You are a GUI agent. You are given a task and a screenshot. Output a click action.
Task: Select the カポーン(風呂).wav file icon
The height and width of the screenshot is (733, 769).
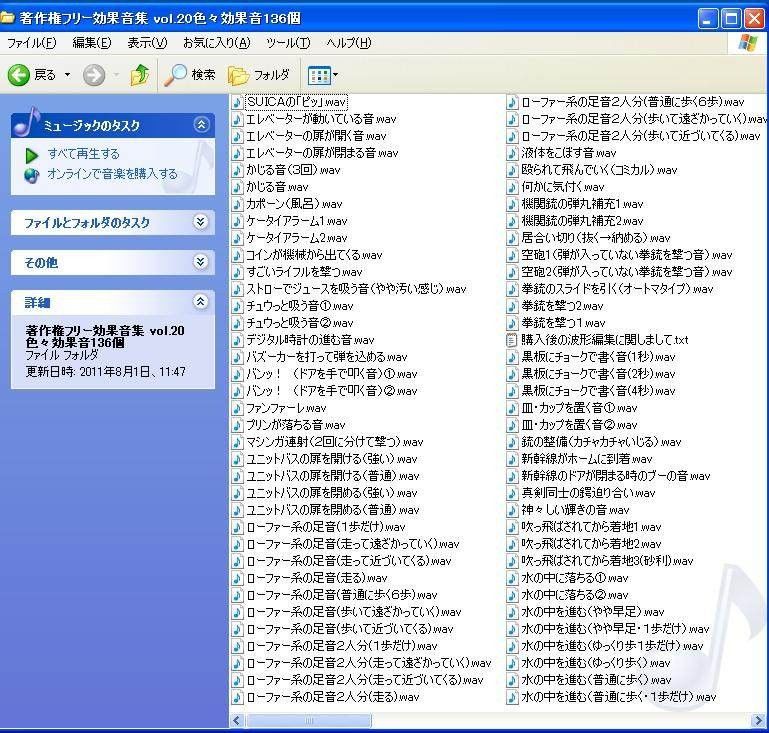pos(237,204)
